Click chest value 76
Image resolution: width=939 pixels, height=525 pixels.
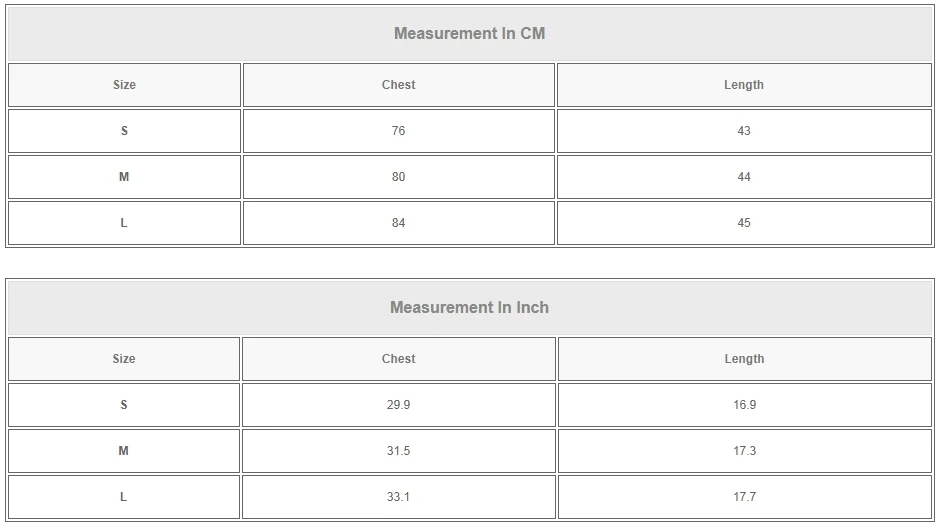pos(398,131)
